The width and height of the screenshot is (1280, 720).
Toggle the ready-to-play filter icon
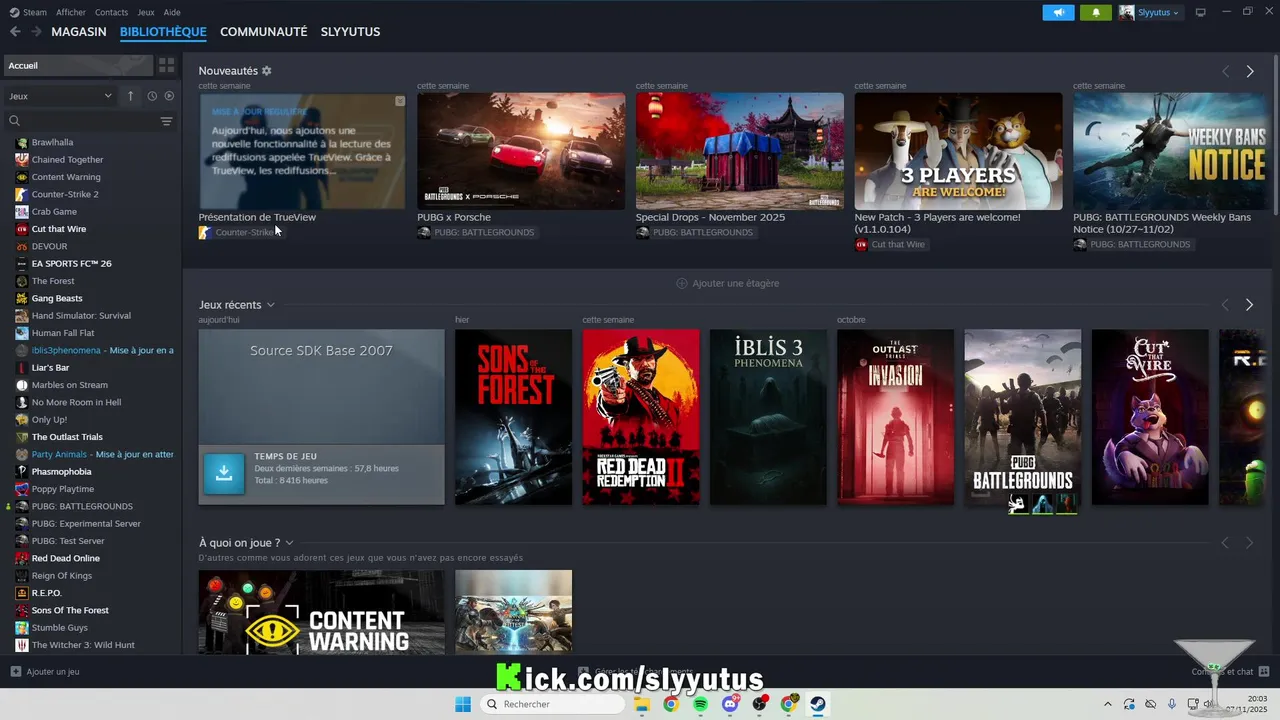169,96
